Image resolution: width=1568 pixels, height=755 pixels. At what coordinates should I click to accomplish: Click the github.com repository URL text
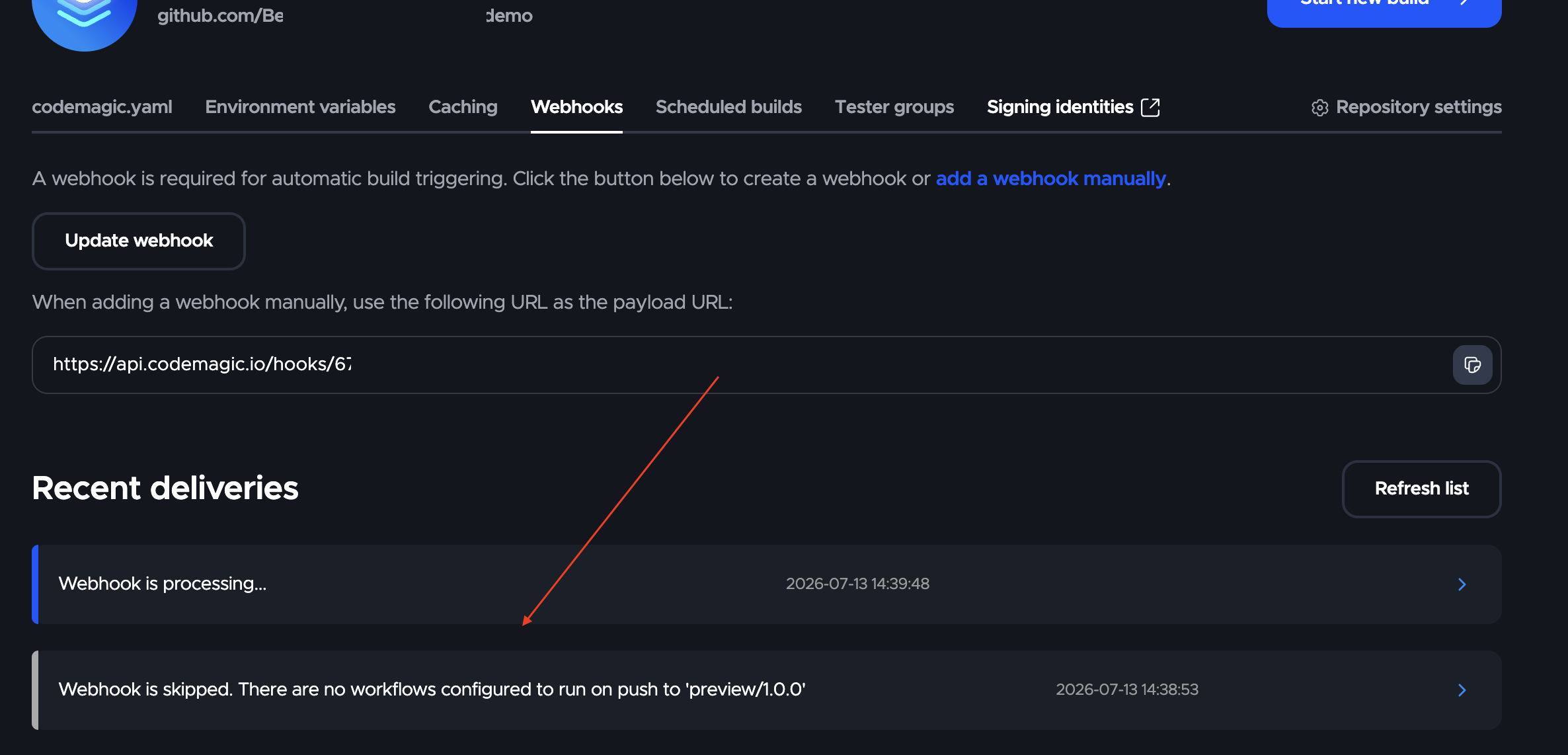point(345,15)
